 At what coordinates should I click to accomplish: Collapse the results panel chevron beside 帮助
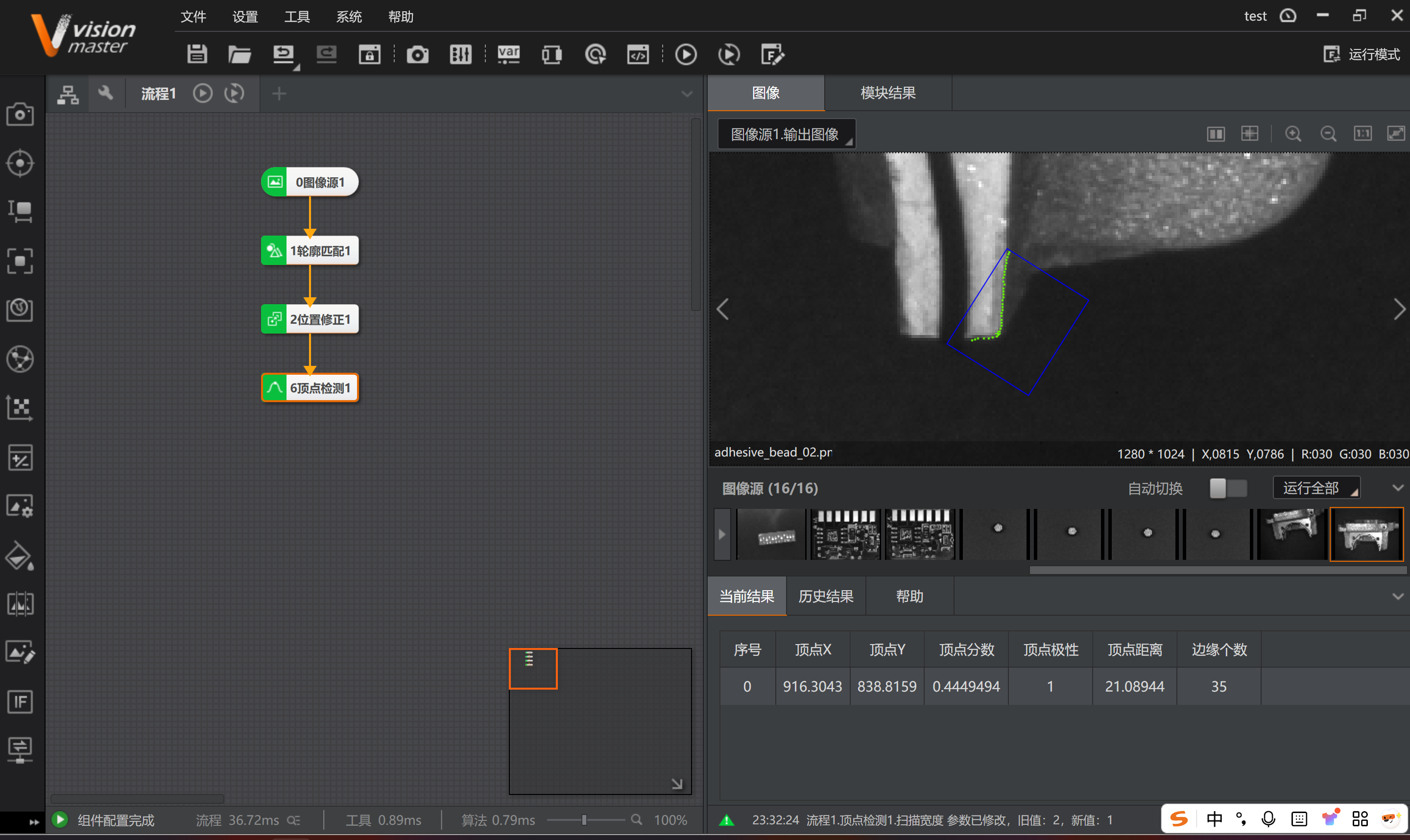pos(1398,597)
